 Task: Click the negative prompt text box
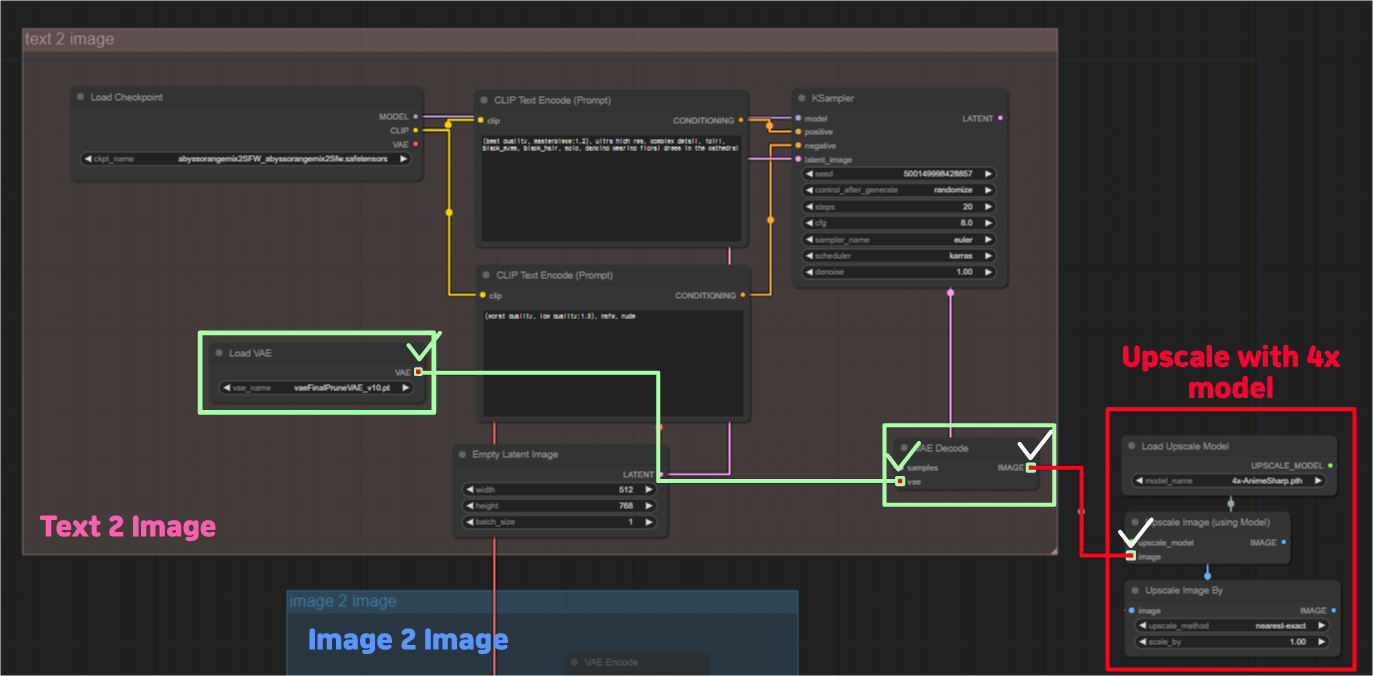[611, 363]
